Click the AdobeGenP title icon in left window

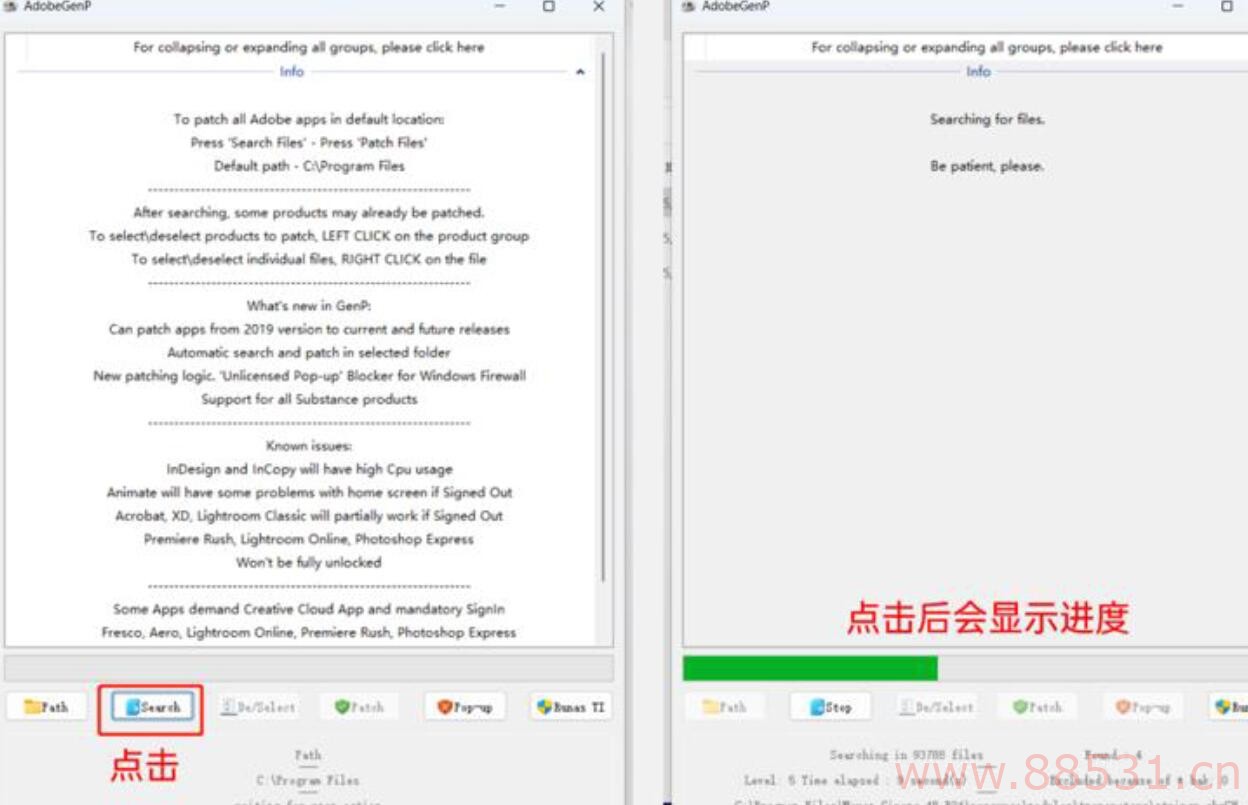pyautogui.click(x=10, y=6)
